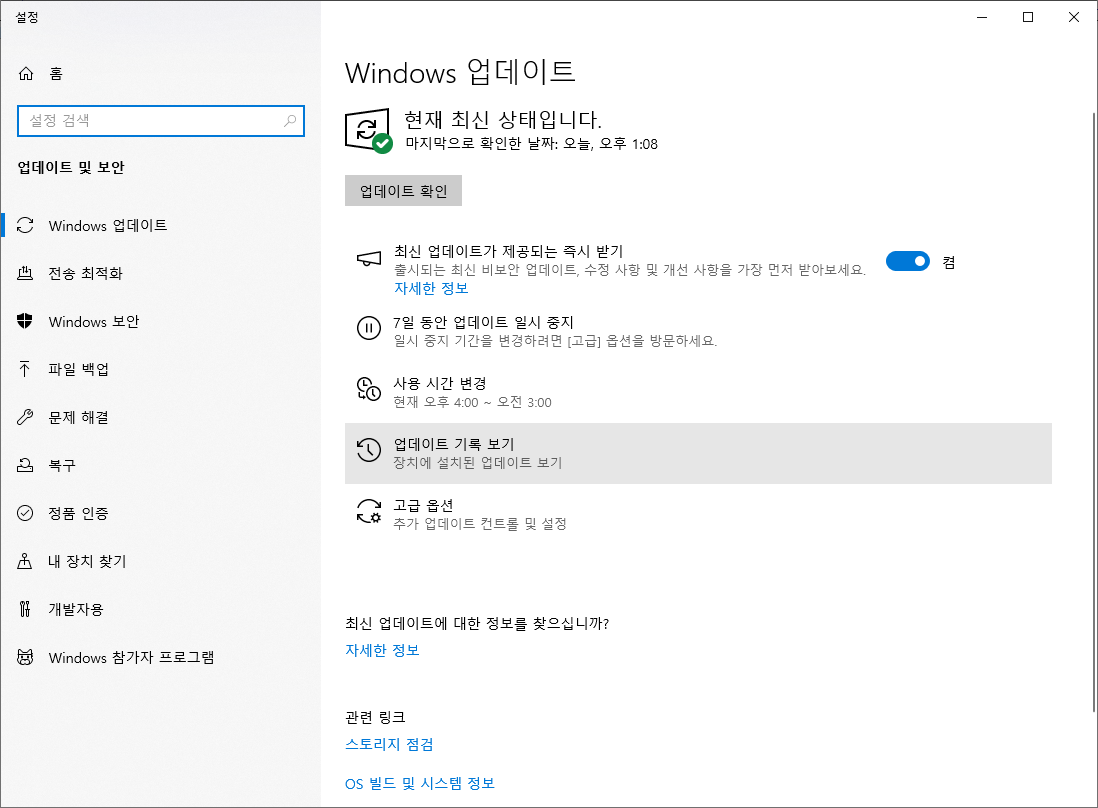The height and width of the screenshot is (808, 1098).
Task: Click 현재 오후 4:00 ~ 오전 3:00 text
Action: (472, 402)
